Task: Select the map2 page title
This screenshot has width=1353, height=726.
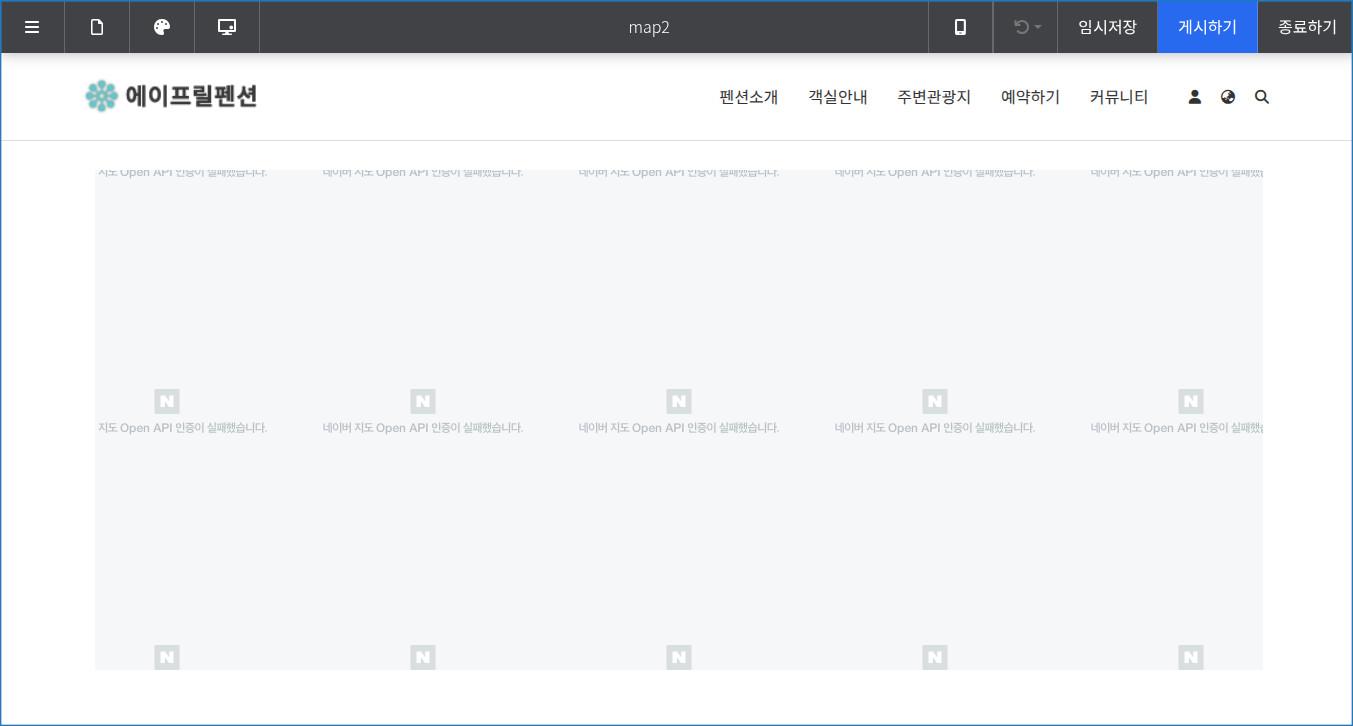Action: tap(649, 27)
